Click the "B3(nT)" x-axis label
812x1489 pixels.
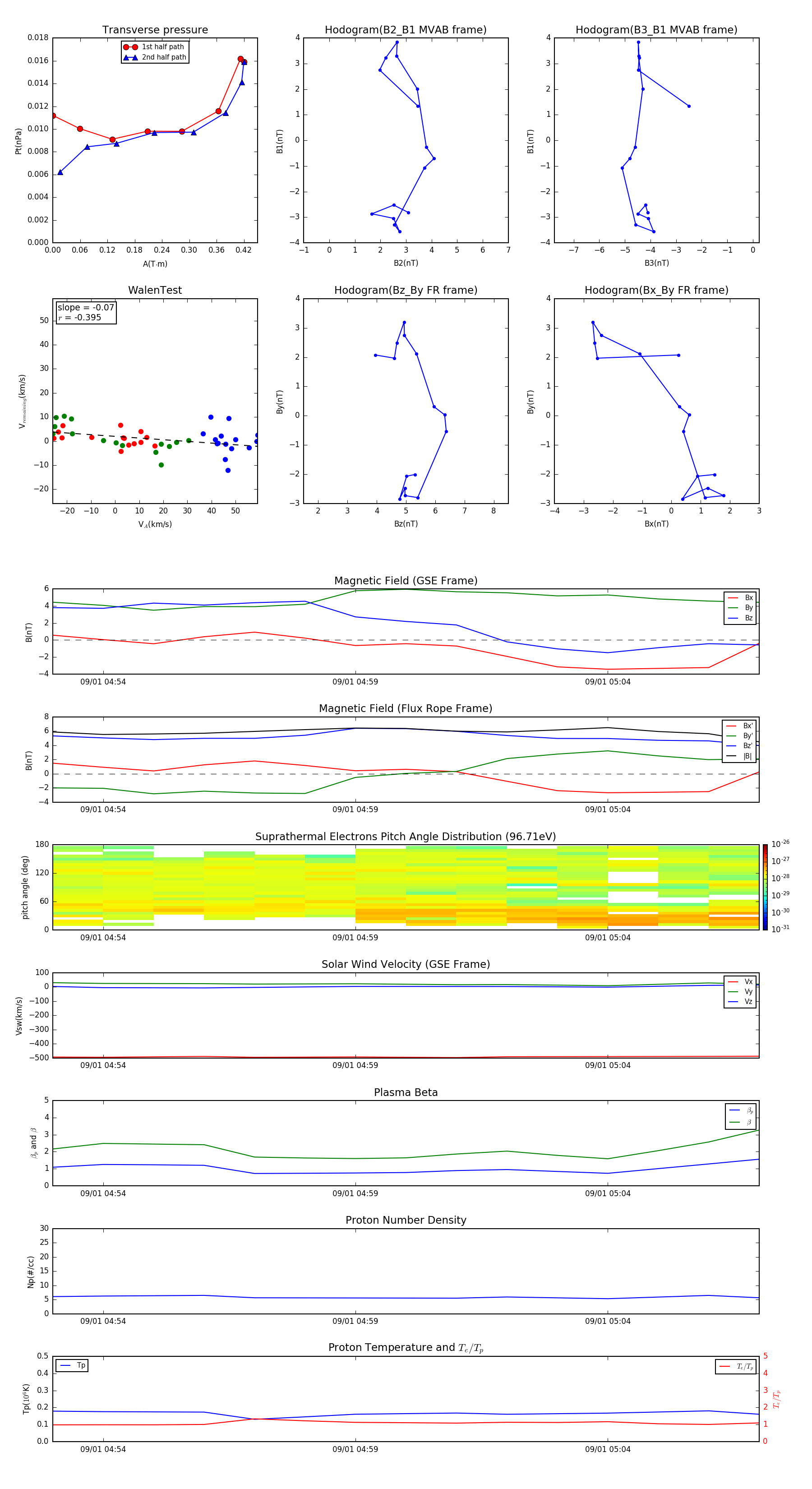tap(656, 263)
